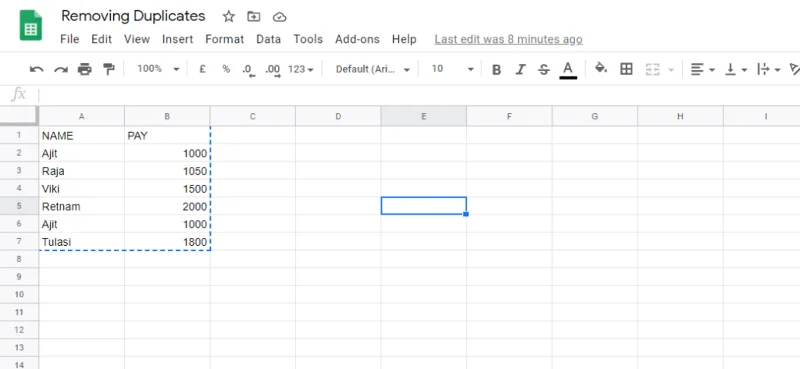
Task: Select the Raja cell
Action: click(x=82, y=171)
